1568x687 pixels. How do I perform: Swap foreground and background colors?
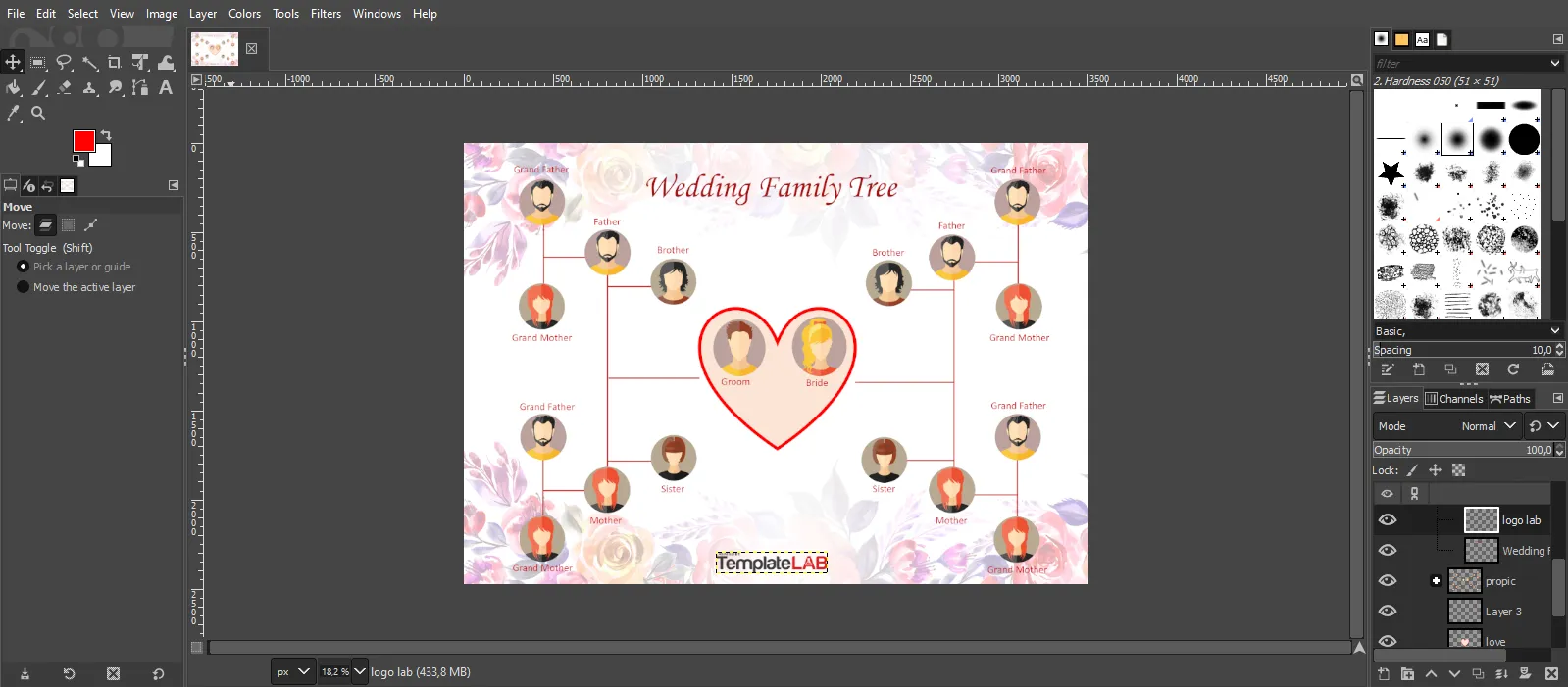coord(106,135)
